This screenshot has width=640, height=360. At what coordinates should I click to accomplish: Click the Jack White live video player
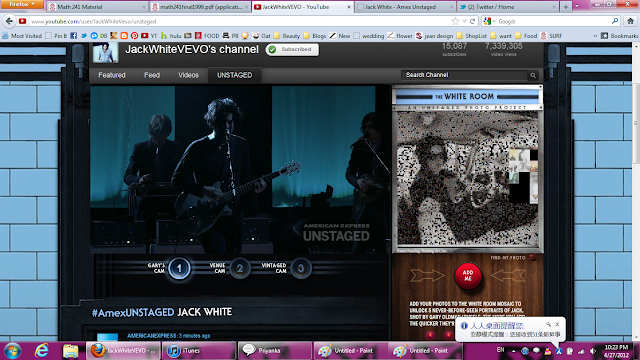coord(239,169)
